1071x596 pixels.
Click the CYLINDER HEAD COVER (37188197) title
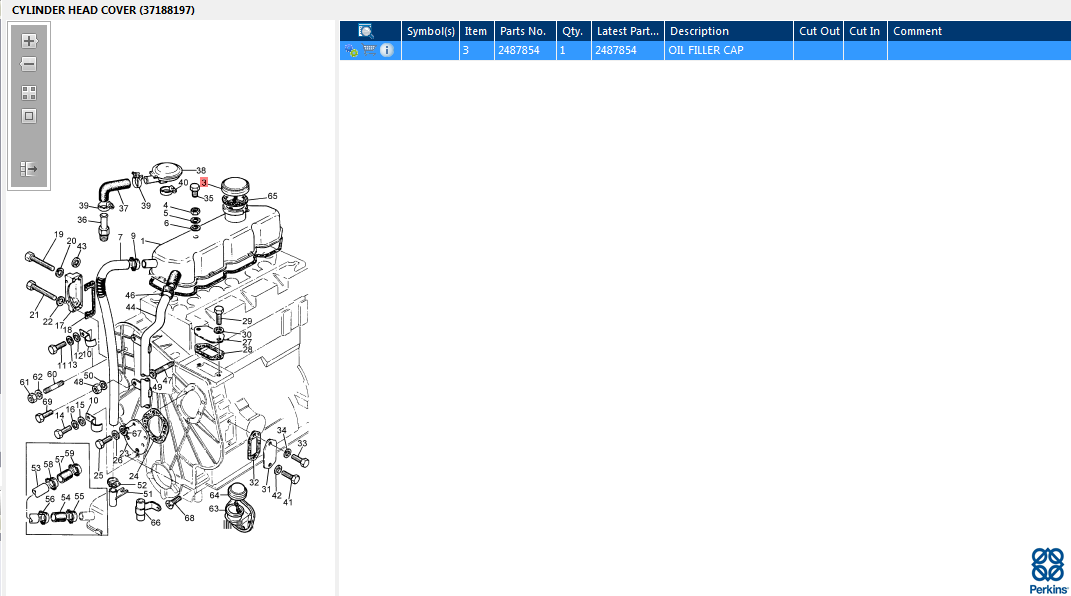point(103,10)
